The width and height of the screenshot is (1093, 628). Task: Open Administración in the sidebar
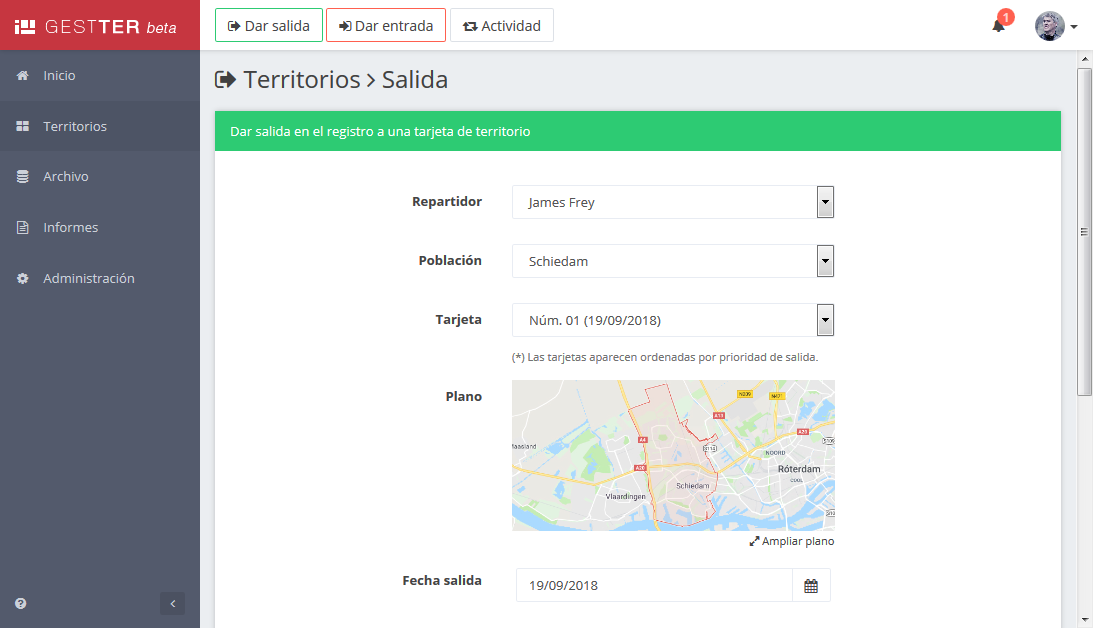100,278
